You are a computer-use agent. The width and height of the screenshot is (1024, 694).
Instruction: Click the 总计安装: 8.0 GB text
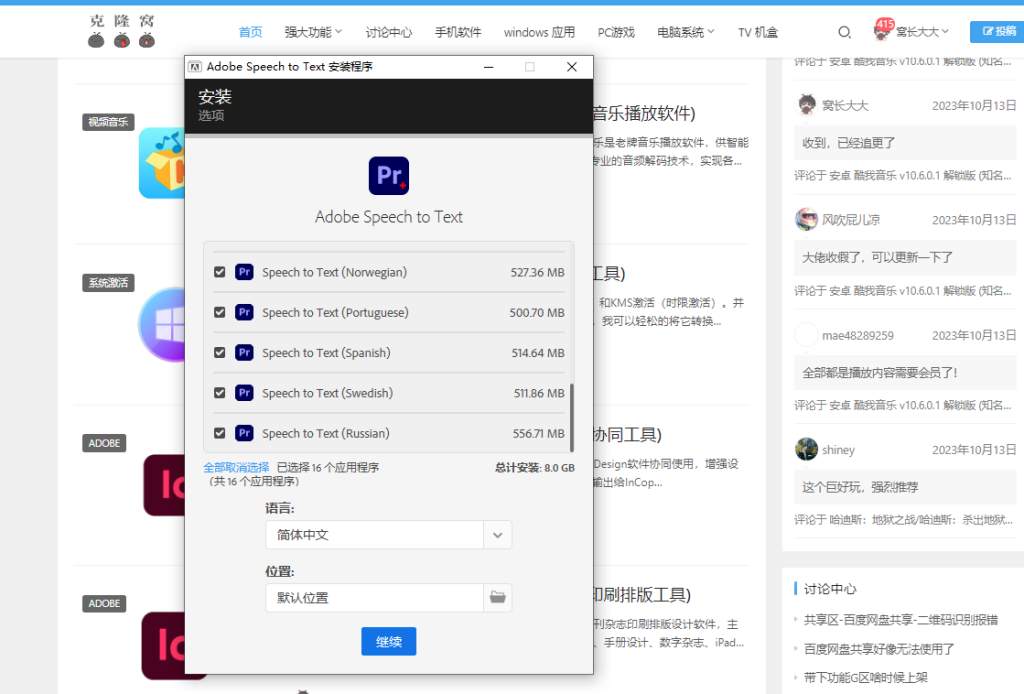535,467
